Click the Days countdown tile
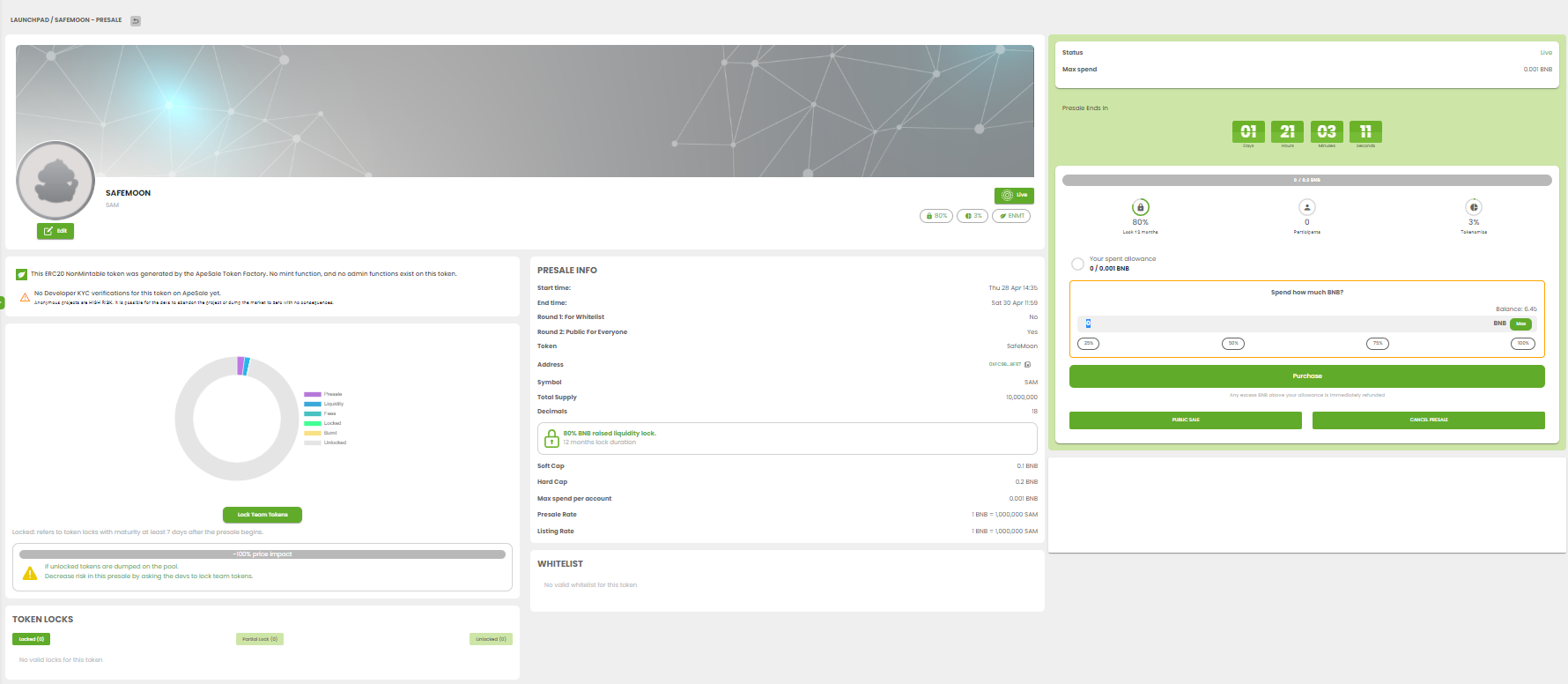This screenshot has height=684, width=1568. click(1248, 132)
